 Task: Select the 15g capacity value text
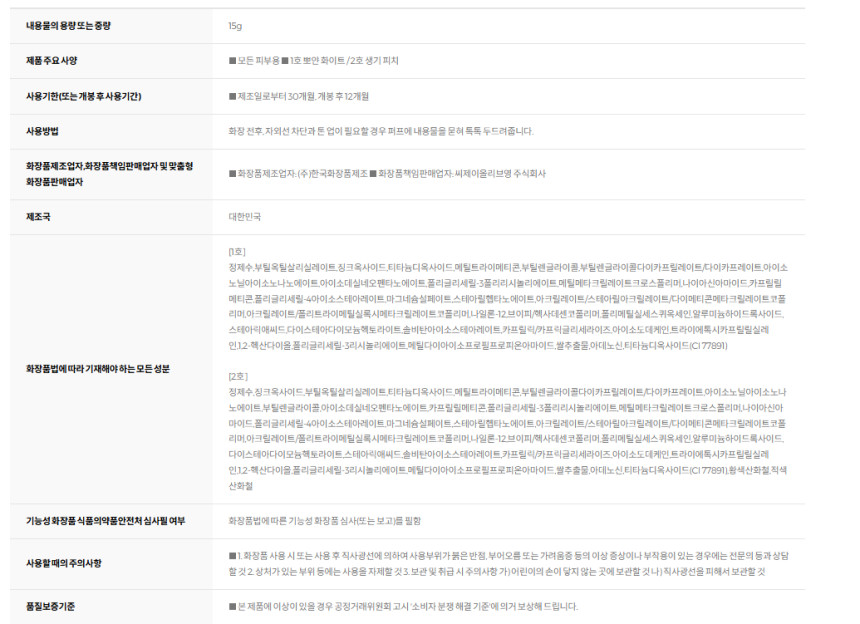point(235,26)
